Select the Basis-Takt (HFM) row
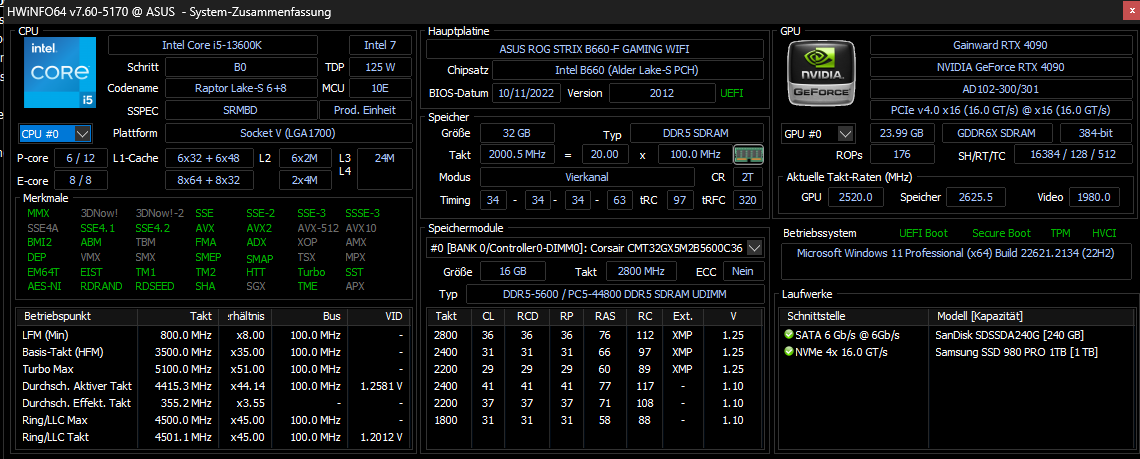This screenshot has width=1140, height=459. 214,352
